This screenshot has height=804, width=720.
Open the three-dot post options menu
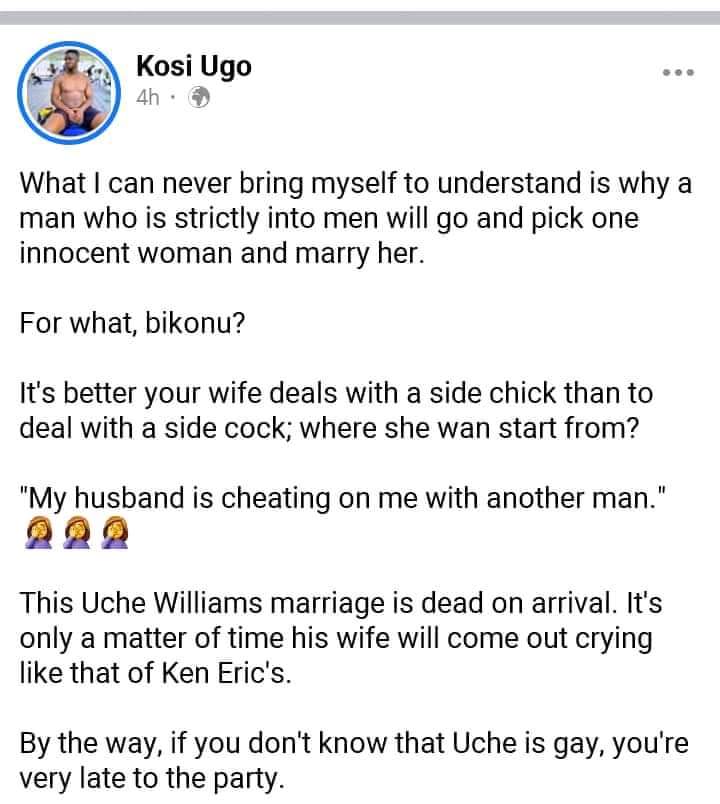(678, 72)
